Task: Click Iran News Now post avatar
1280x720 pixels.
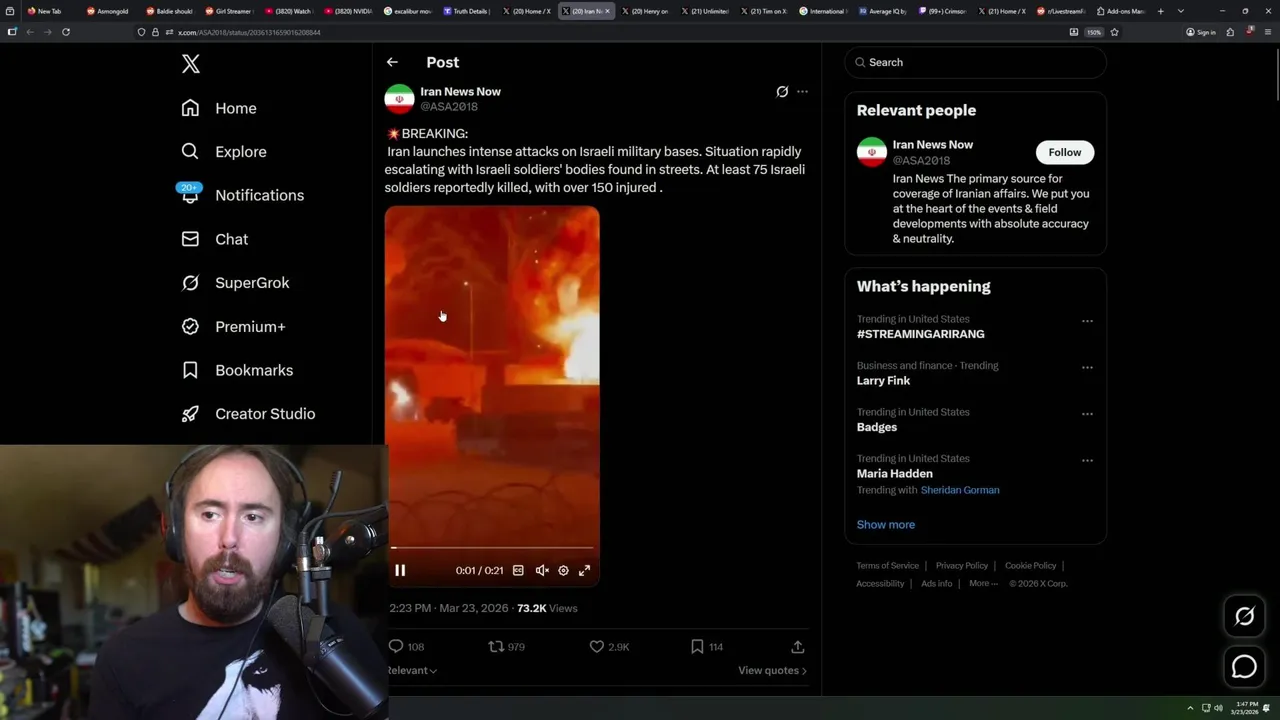Action: pyautogui.click(x=399, y=98)
